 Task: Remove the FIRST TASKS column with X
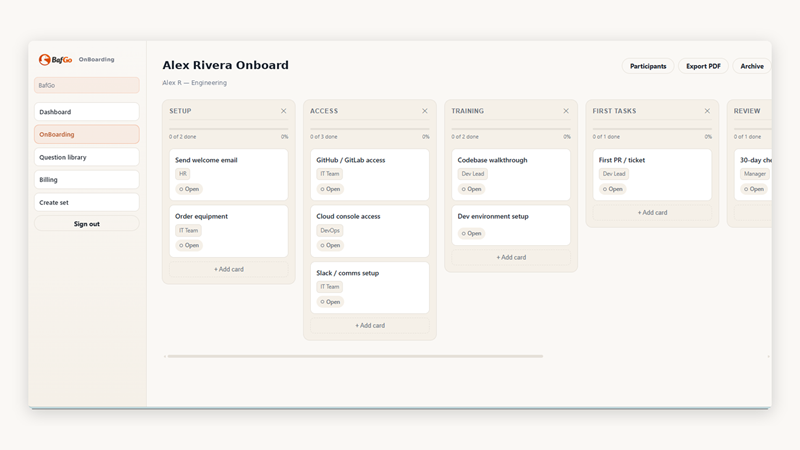pyautogui.click(x=707, y=111)
